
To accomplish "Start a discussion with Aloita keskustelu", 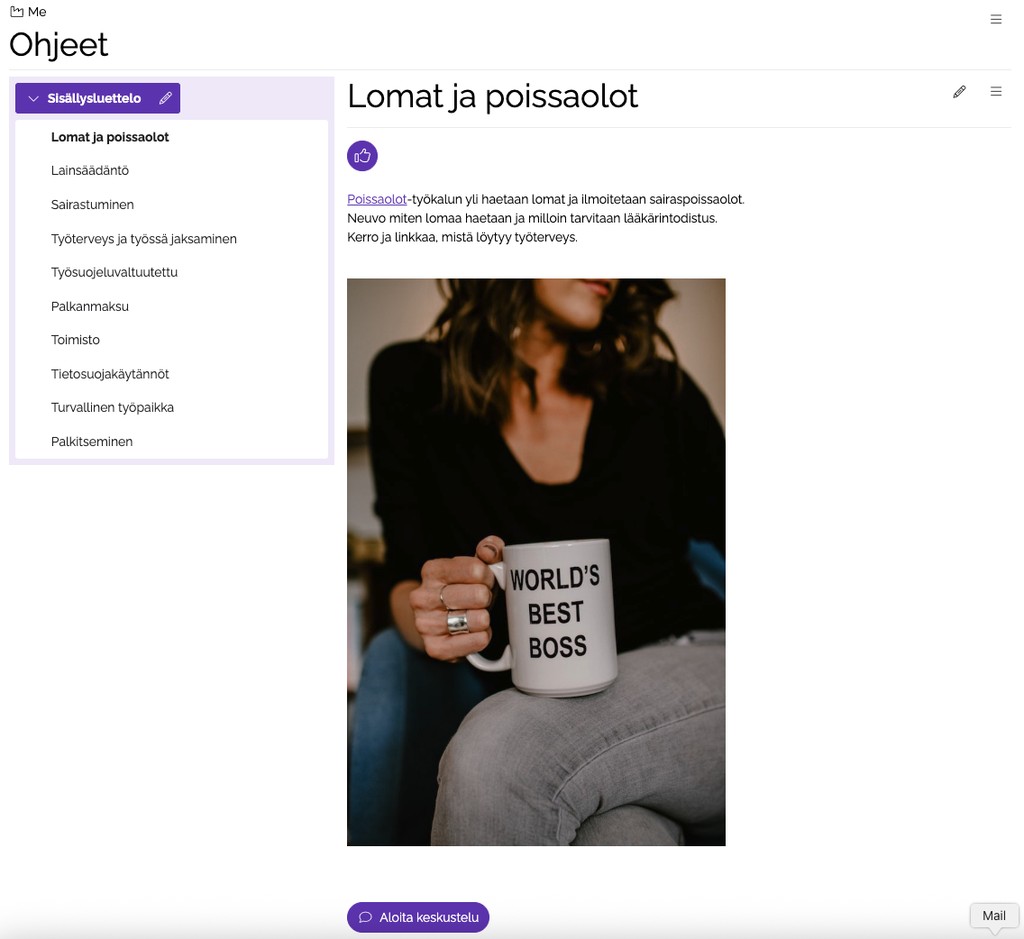I will (x=418, y=917).
